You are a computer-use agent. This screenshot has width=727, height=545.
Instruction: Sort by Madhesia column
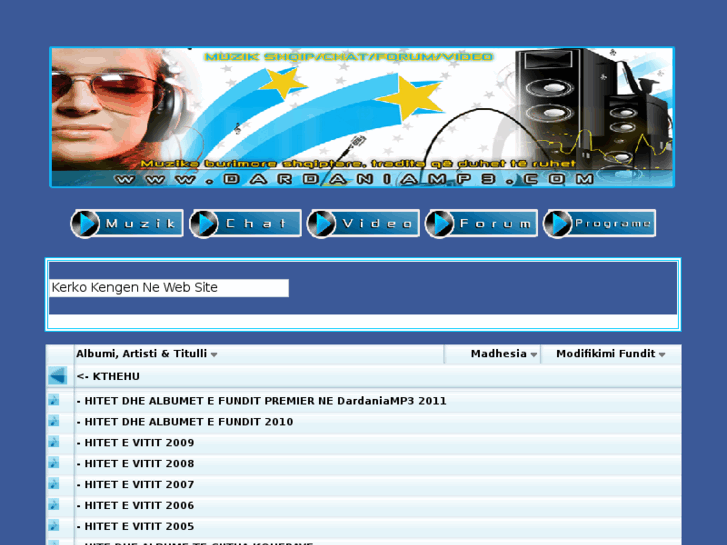504,354
